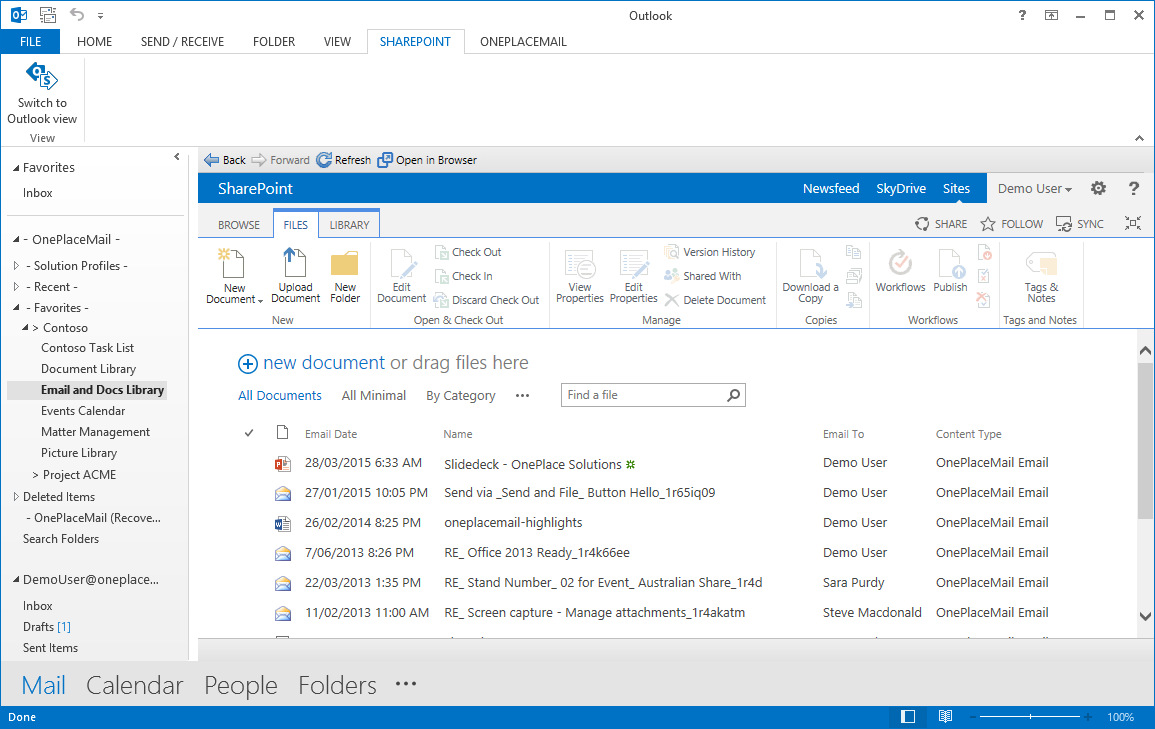Click the Upload Document icon
Screen dimensions: 1155x729
pos(295,263)
